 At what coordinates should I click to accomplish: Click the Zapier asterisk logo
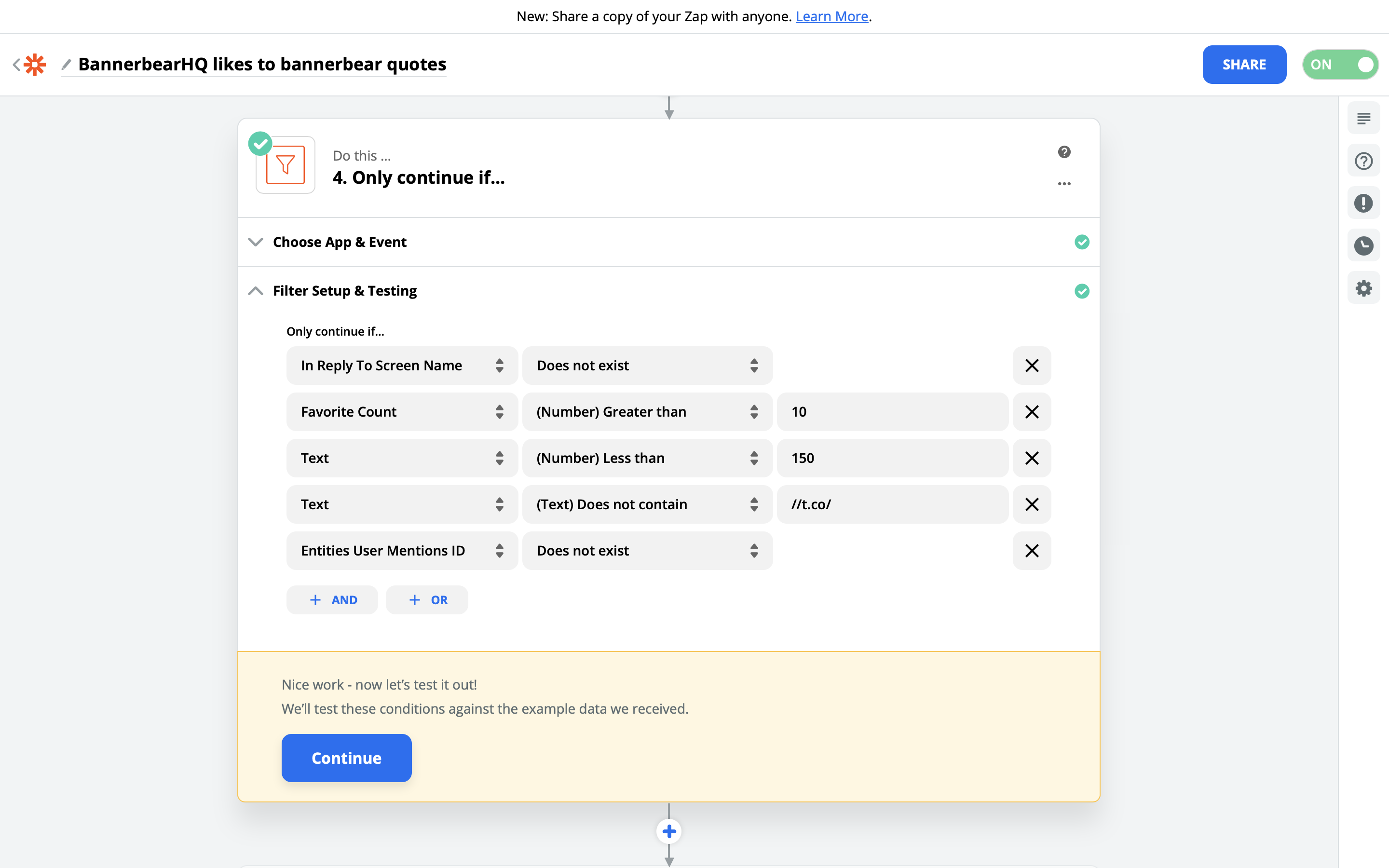click(x=35, y=64)
